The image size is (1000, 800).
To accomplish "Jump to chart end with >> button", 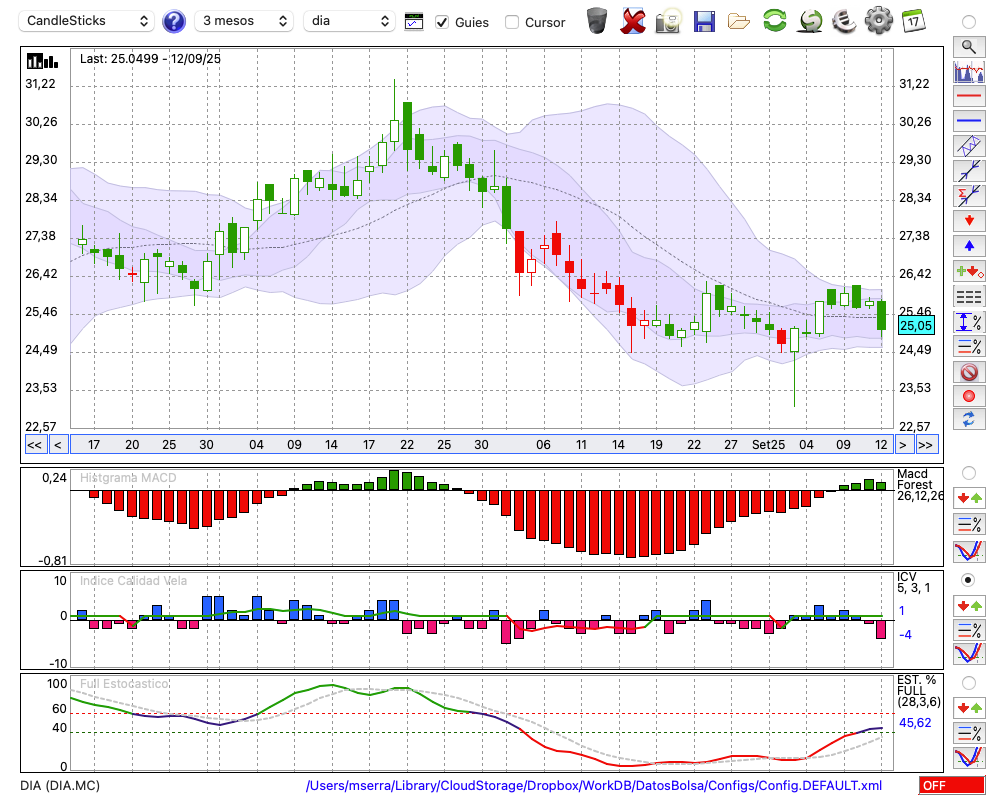I will click(x=925, y=445).
